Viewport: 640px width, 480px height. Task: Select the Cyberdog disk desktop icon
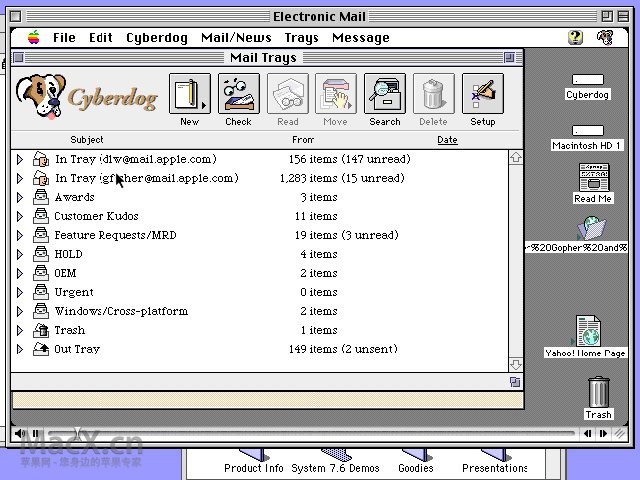[588, 79]
